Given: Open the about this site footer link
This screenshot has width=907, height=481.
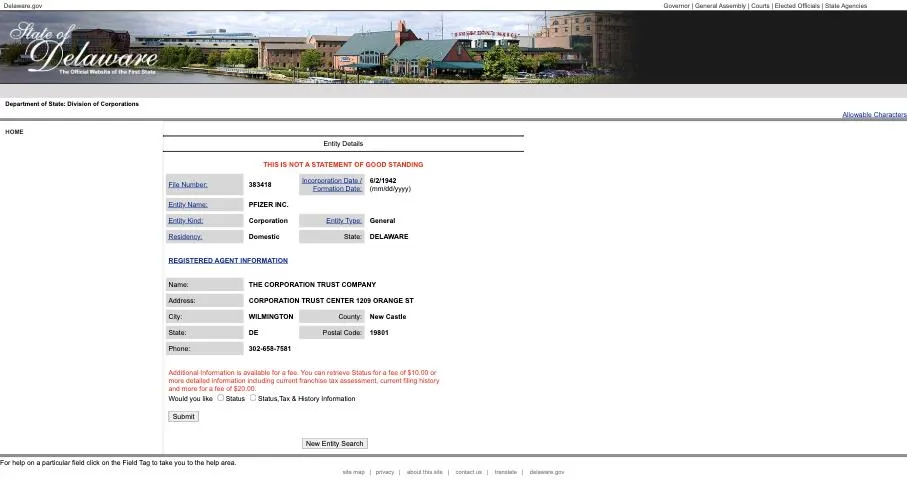Looking at the screenshot, I should click(x=425, y=472).
